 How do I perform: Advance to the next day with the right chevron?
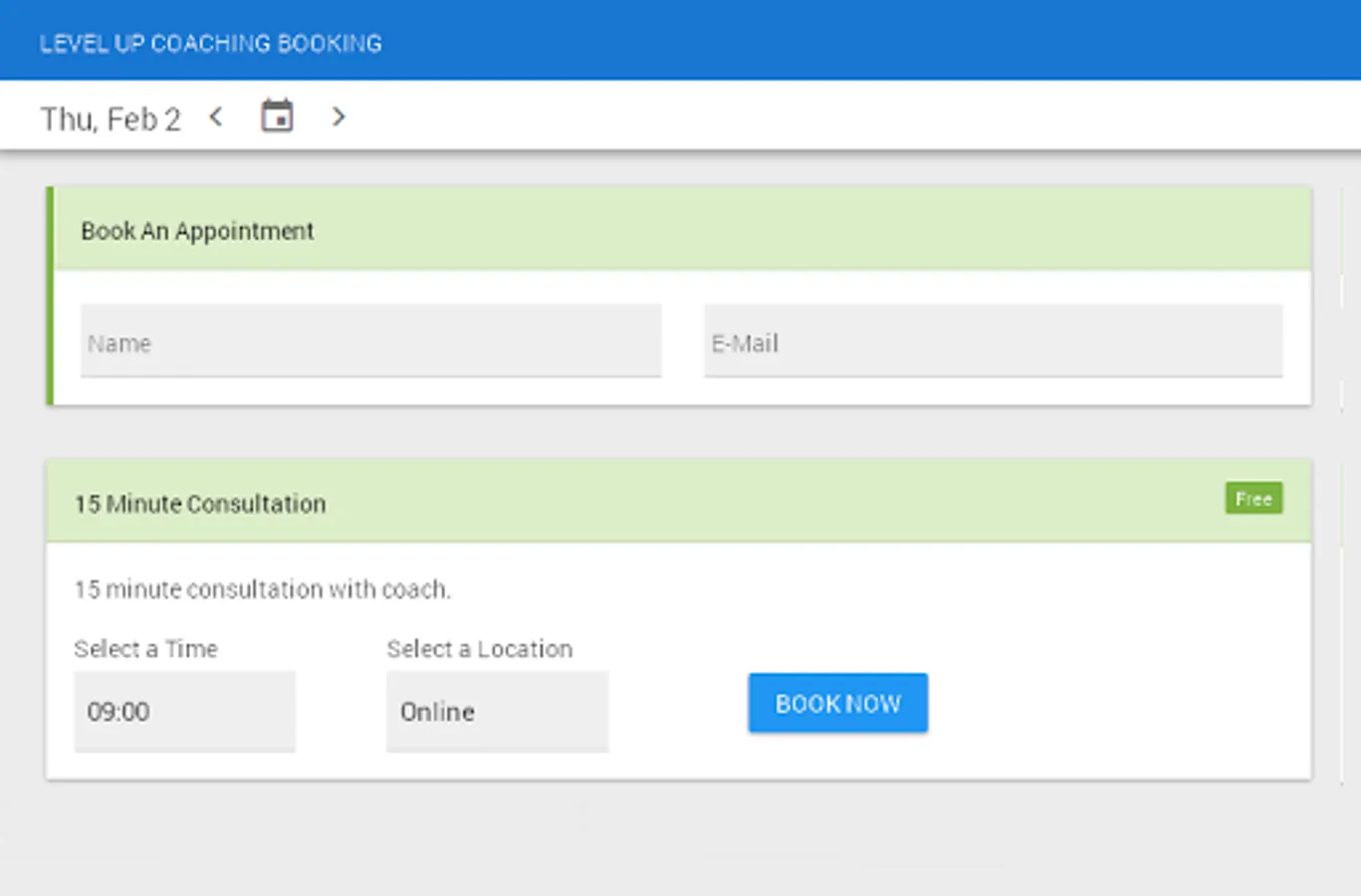point(339,117)
